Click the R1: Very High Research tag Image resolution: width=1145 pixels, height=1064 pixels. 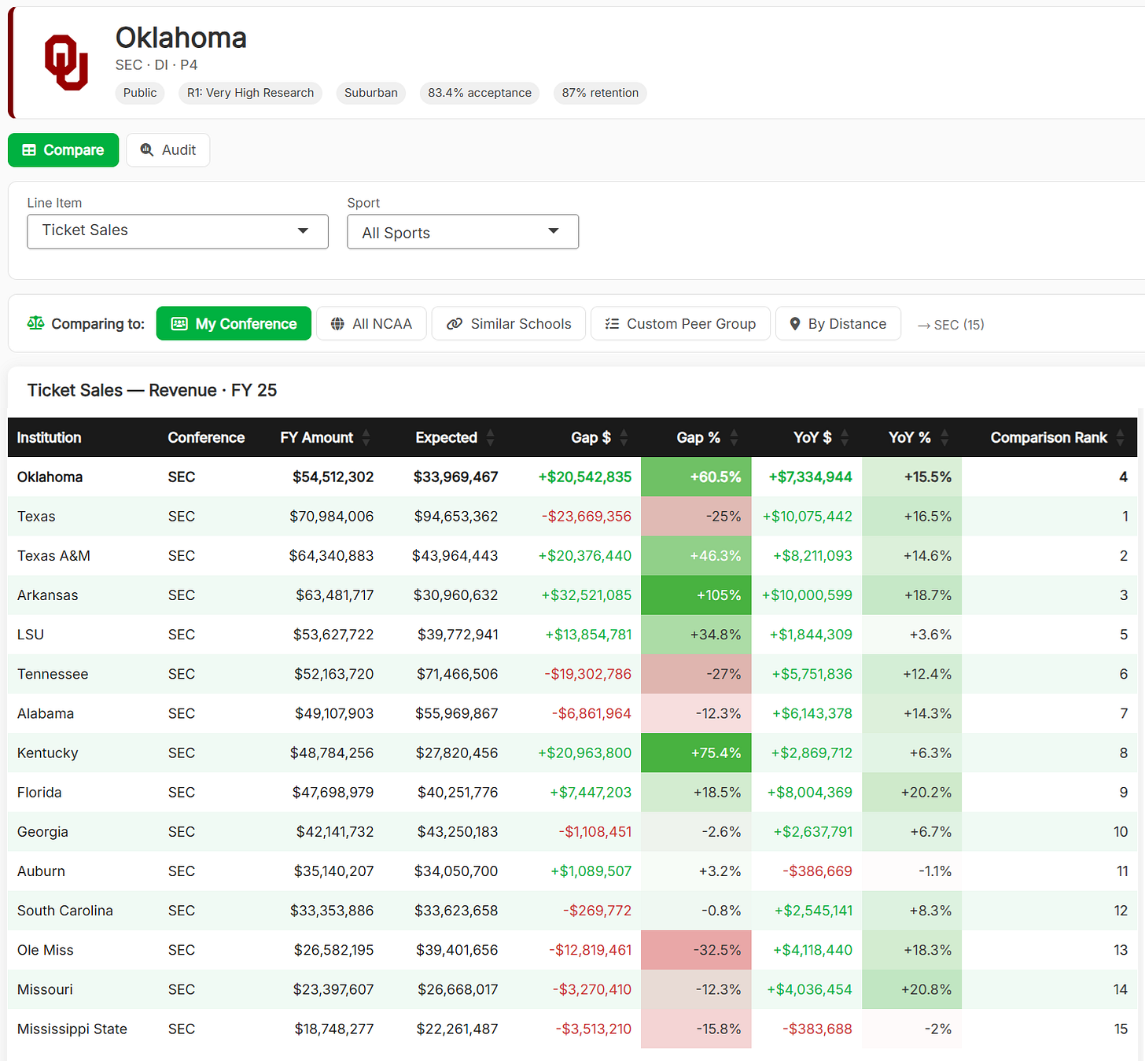[x=251, y=93]
